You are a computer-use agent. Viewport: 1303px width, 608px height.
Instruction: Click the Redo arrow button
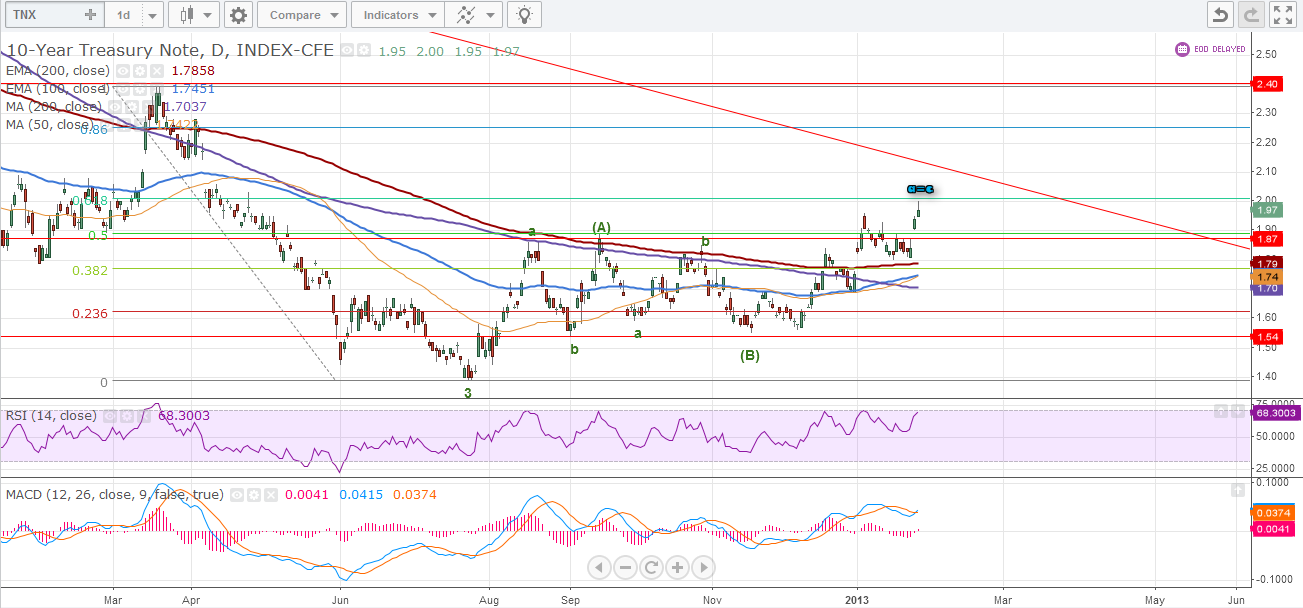tap(1251, 15)
